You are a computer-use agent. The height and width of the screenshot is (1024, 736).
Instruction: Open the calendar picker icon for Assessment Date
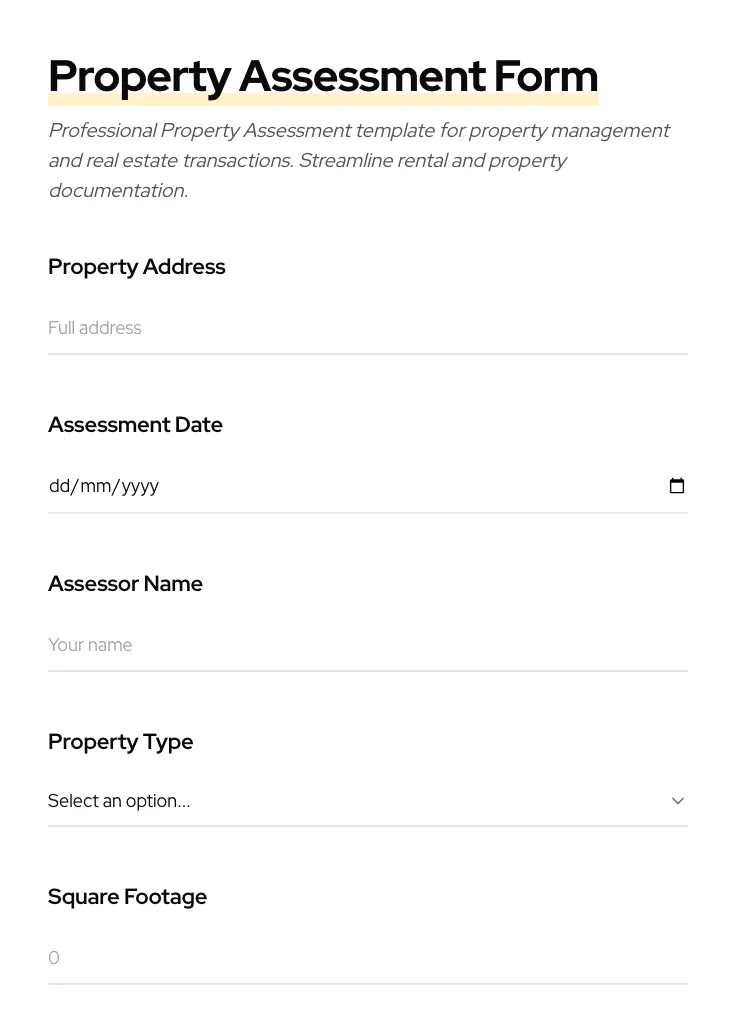tap(677, 485)
